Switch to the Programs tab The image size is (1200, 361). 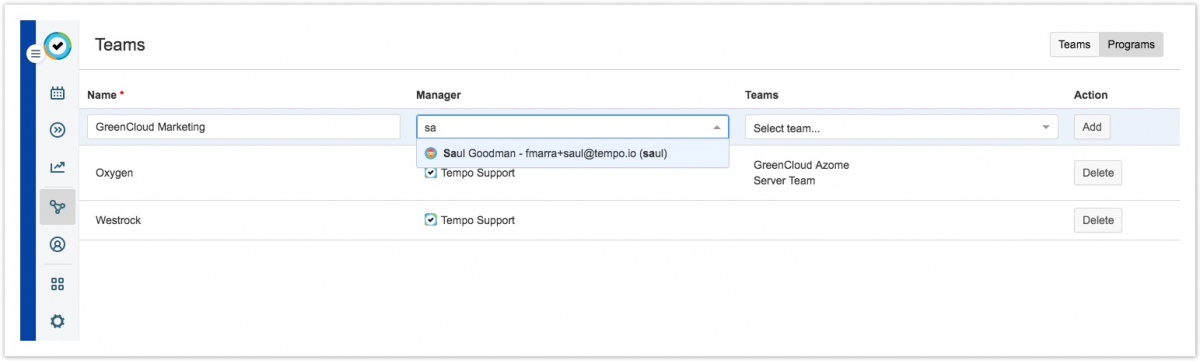pyautogui.click(x=1131, y=45)
